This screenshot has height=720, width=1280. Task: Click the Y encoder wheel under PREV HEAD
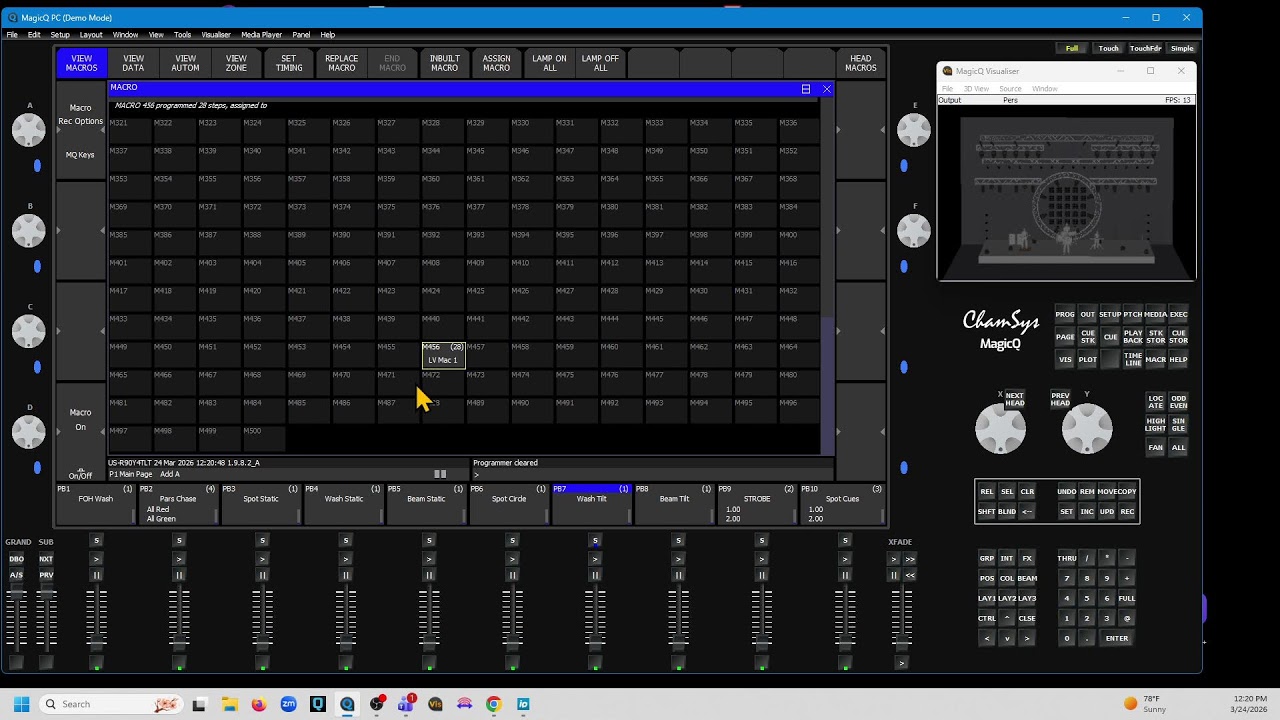(1086, 429)
